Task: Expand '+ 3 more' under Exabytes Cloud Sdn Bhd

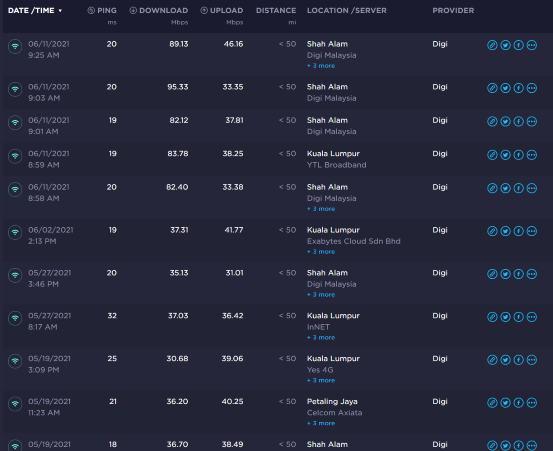Action: [321, 252]
